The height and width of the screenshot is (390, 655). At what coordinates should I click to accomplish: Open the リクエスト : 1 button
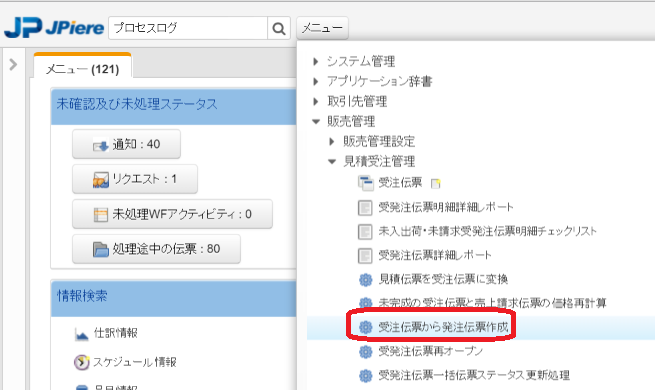click(135, 179)
